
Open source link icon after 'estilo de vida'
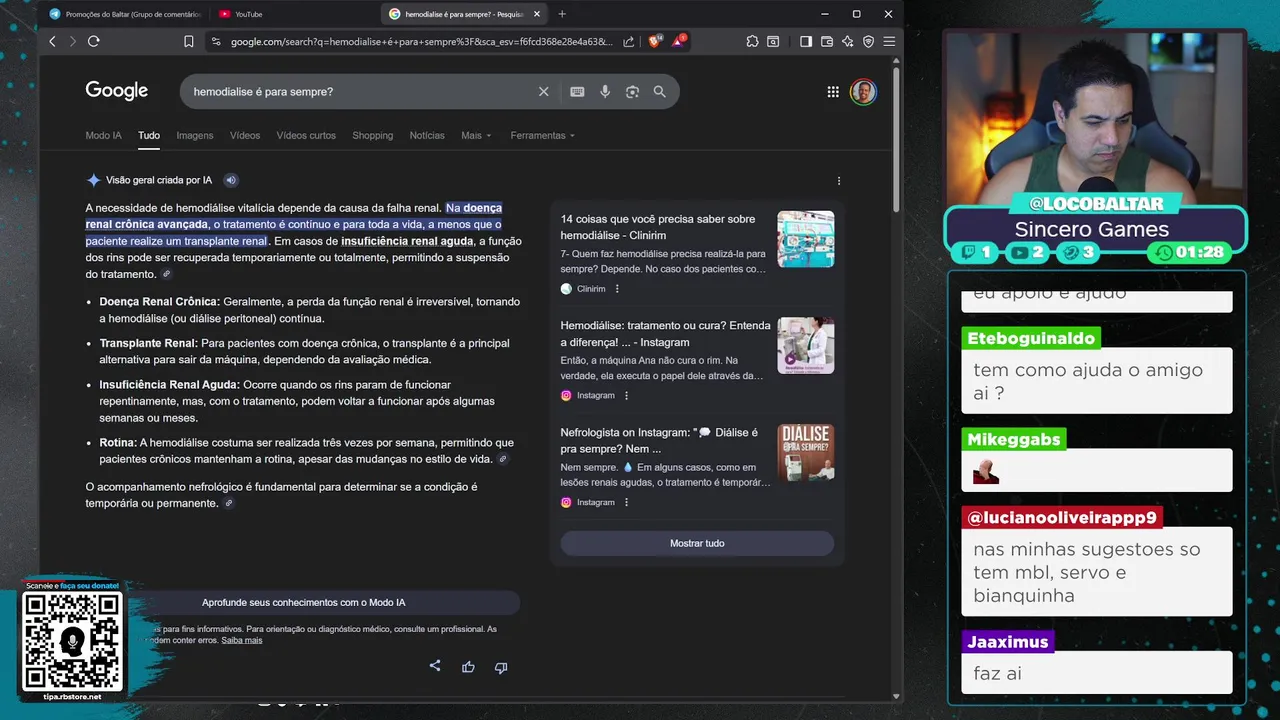[x=503, y=459]
